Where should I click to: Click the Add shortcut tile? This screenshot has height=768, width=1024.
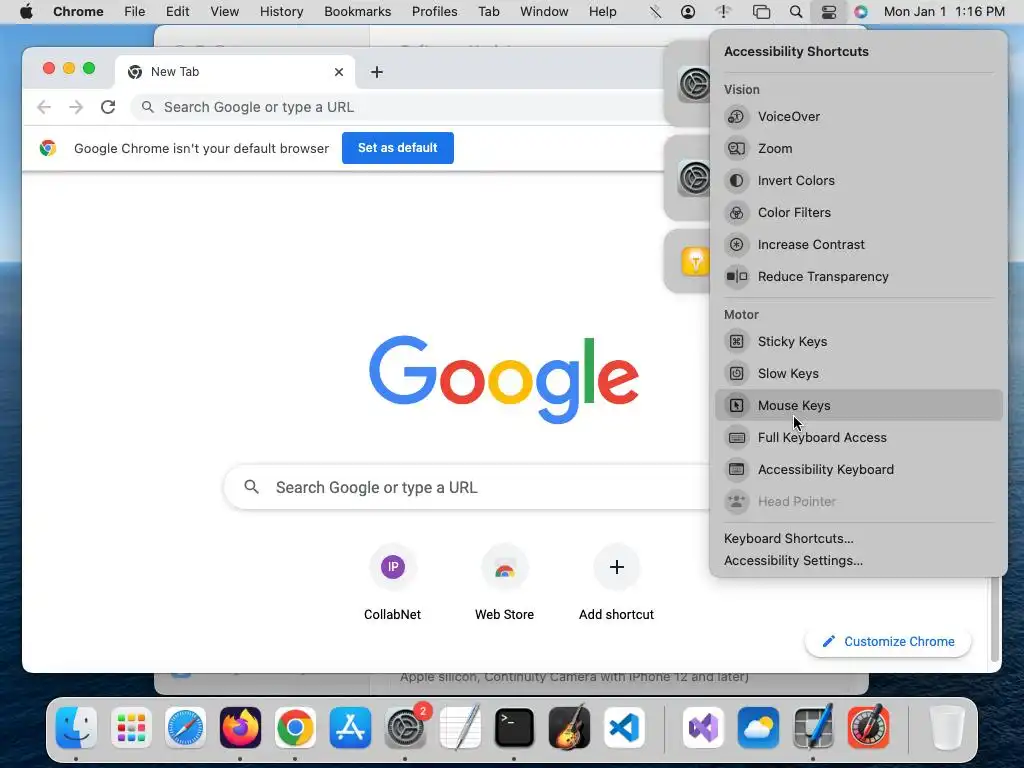(x=616, y=583)
